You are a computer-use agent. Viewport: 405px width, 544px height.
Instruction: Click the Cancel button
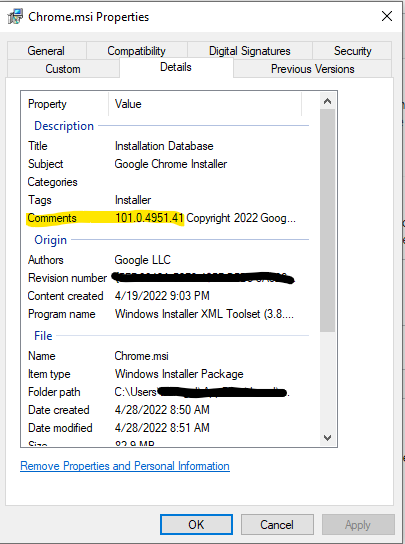pos(277,524)
